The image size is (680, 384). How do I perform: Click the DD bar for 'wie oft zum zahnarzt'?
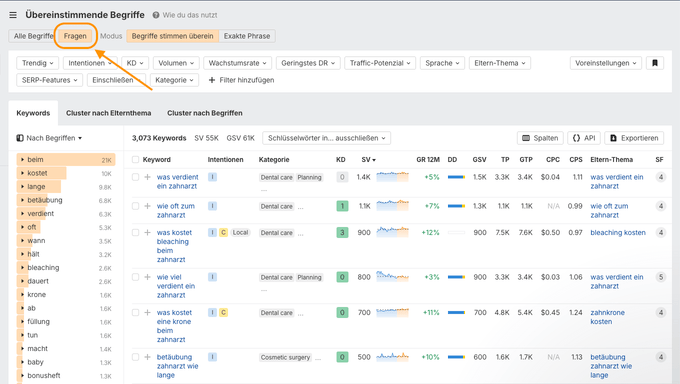click(x=456, y=206)
